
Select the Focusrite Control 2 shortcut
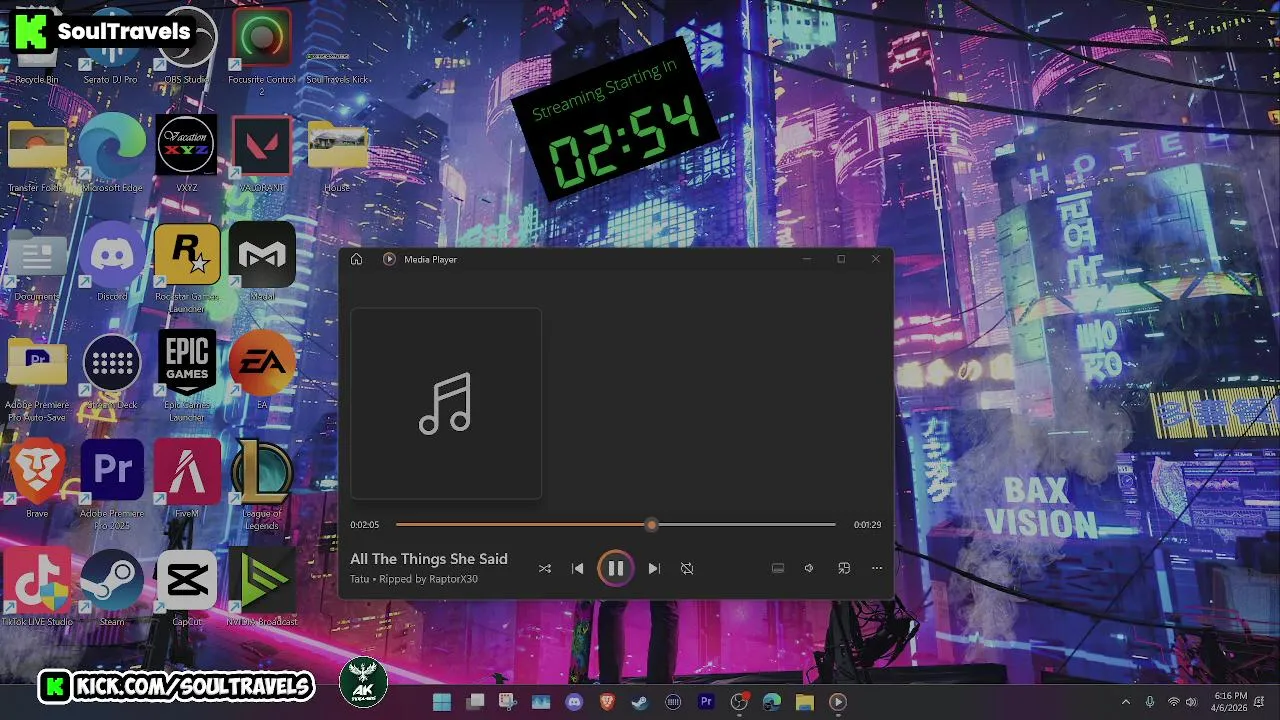tap(262, 52)
